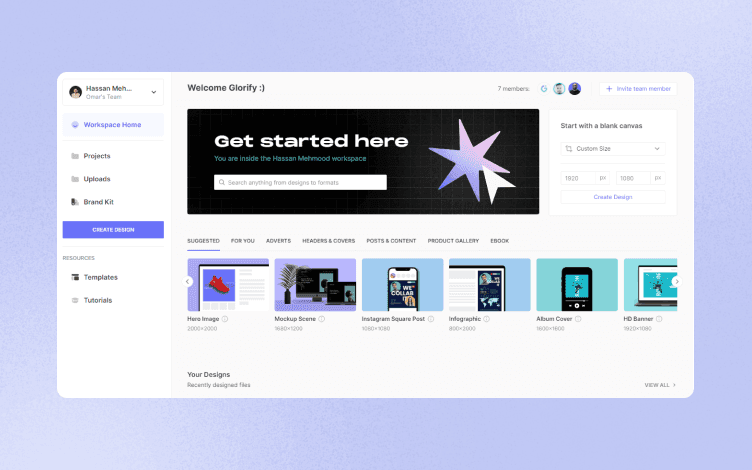Click the Uploads folder icon
Viewport: 752px width, 470px height.
75,179
